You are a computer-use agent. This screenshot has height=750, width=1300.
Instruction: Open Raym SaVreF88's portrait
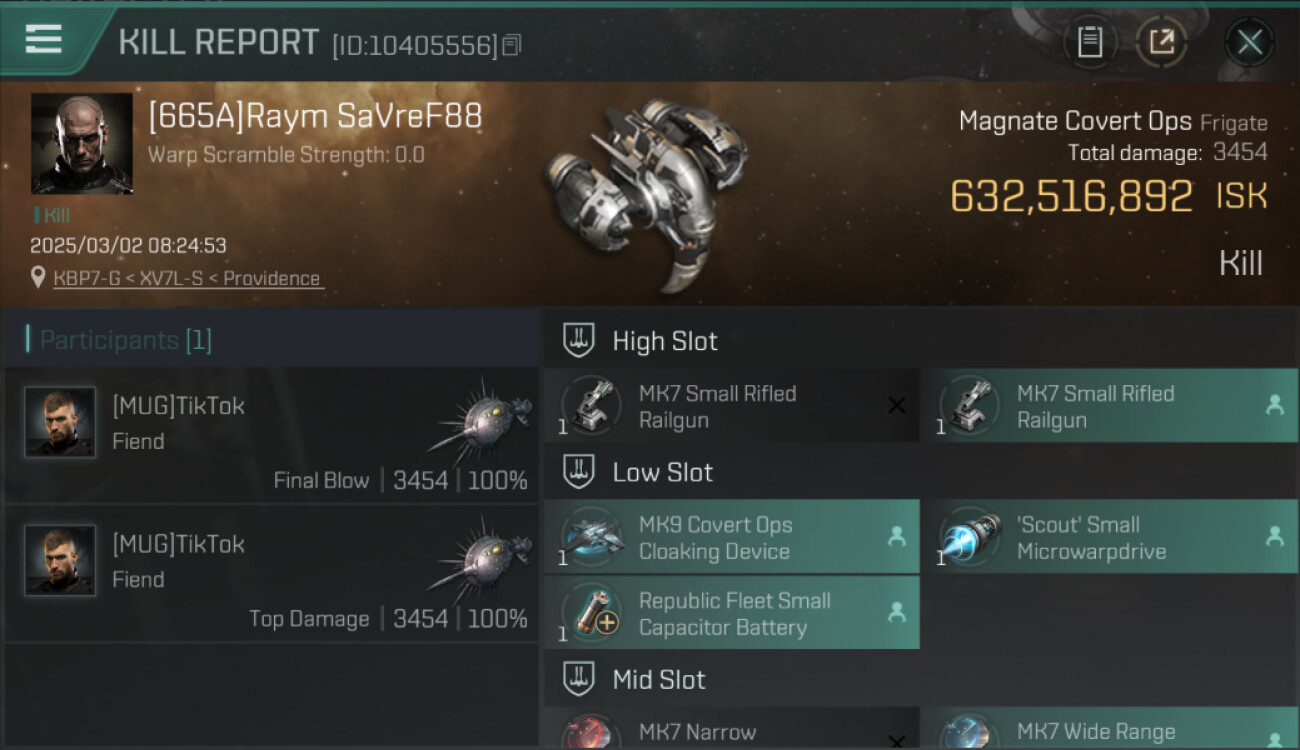point(82,143)
